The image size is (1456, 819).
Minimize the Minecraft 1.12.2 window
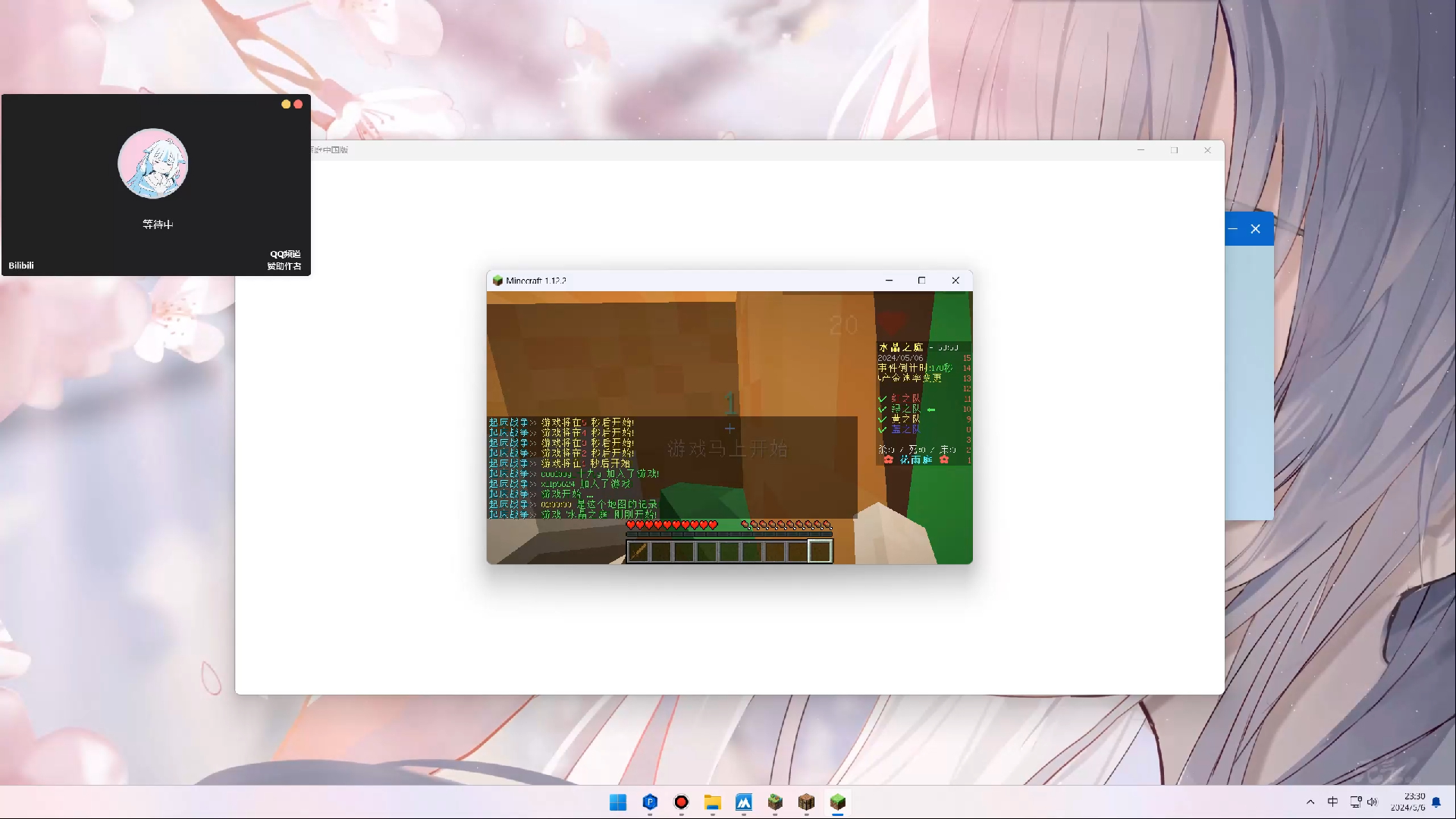889,281
